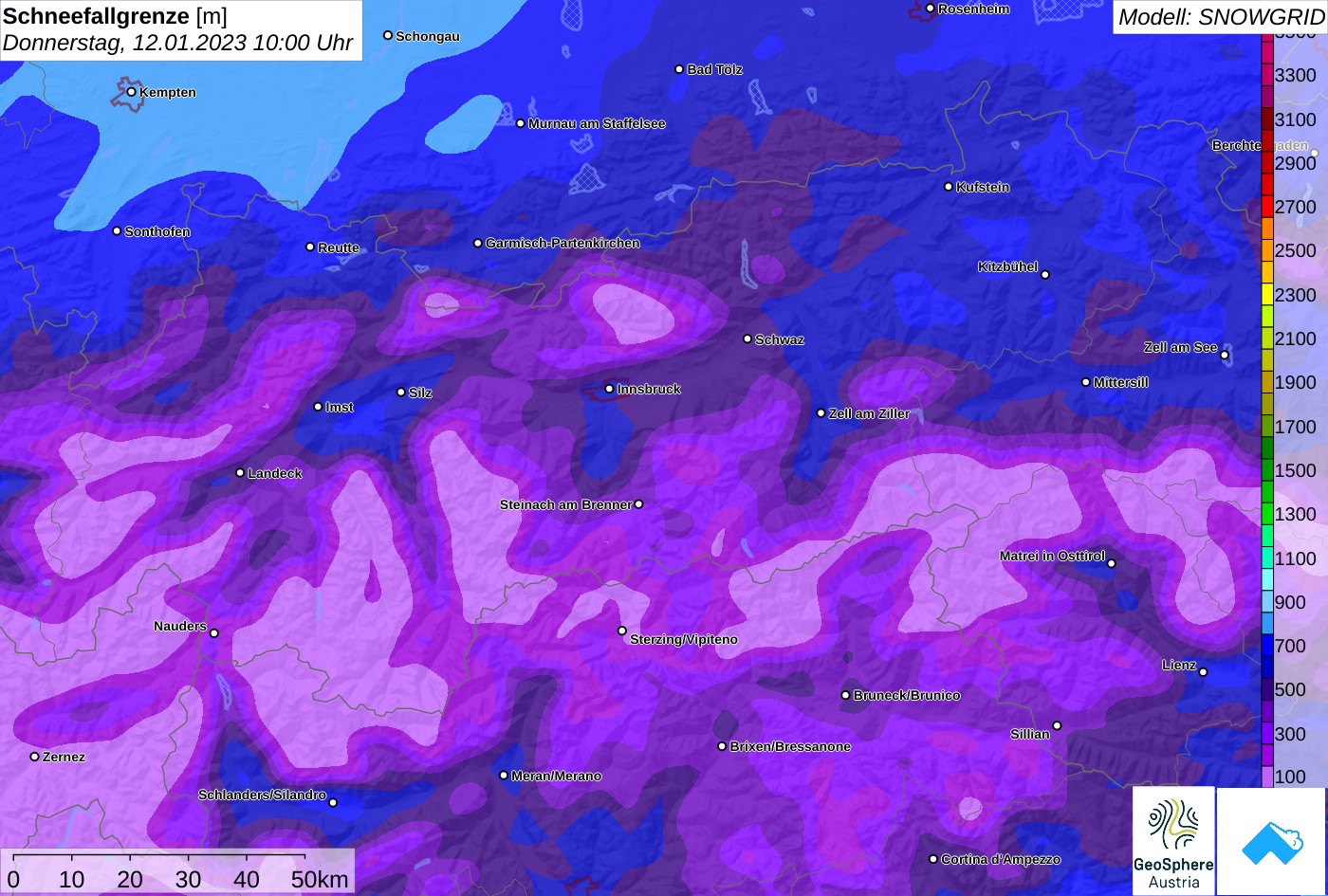The height and width of the screenshot is (896, 1328).
Task: Click the 1900 legend value
Action: (x=1296, y=382)
